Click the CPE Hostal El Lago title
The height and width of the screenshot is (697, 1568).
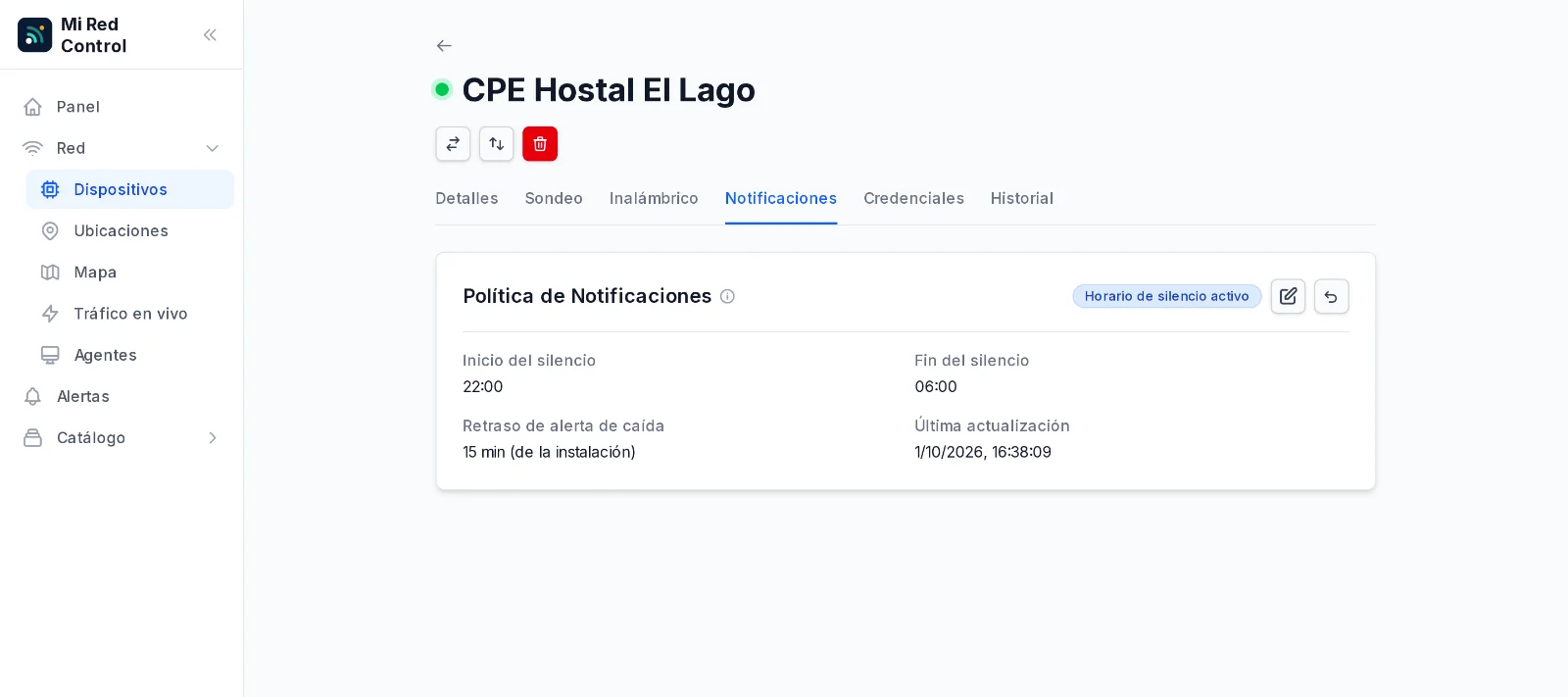pos(609,90)
